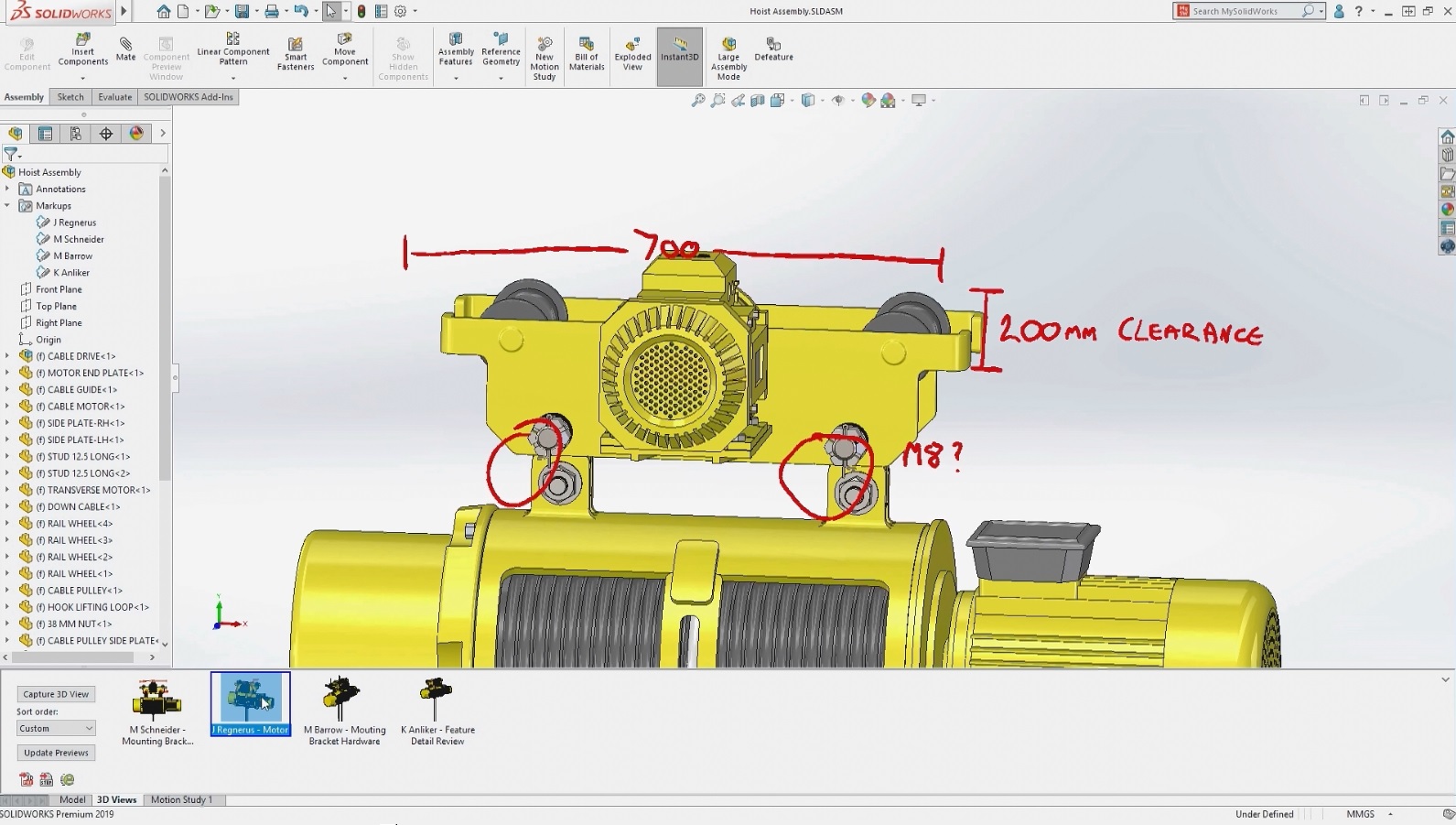Open the SOLIDWORKS menu flyout arrow
This screenshot has width=1456, height=825.
coord(124,11)
